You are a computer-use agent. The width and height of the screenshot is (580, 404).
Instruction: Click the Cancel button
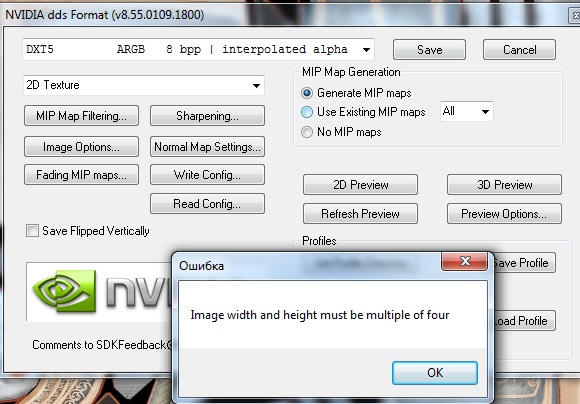519,50
